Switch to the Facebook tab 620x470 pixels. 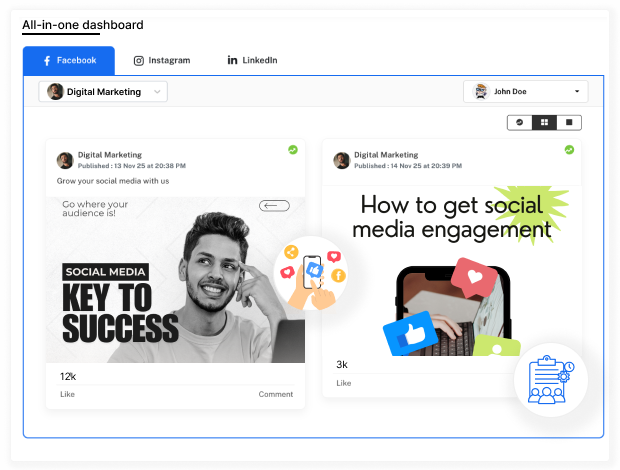coord(69,60)
